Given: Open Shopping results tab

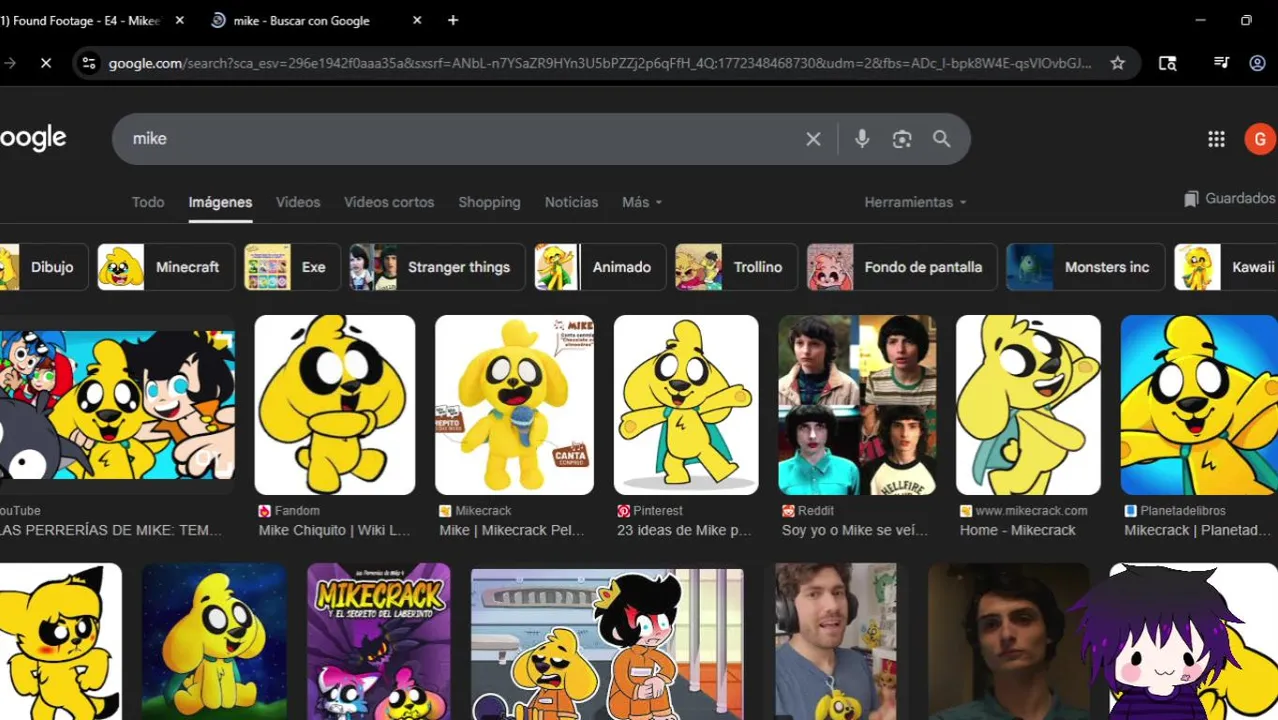Looking at the screenshot, I should coord(489,202).
